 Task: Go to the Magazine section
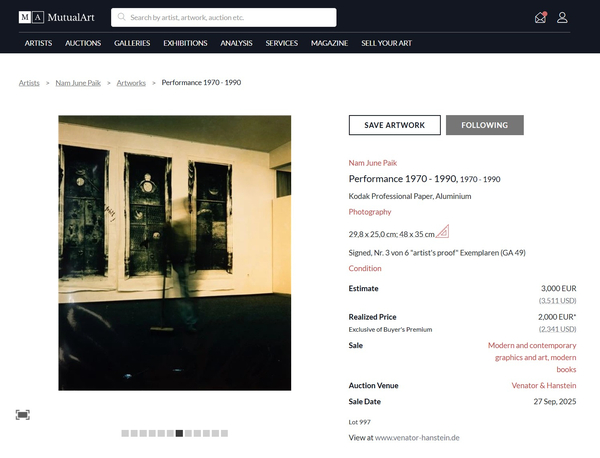coord(329,43)
